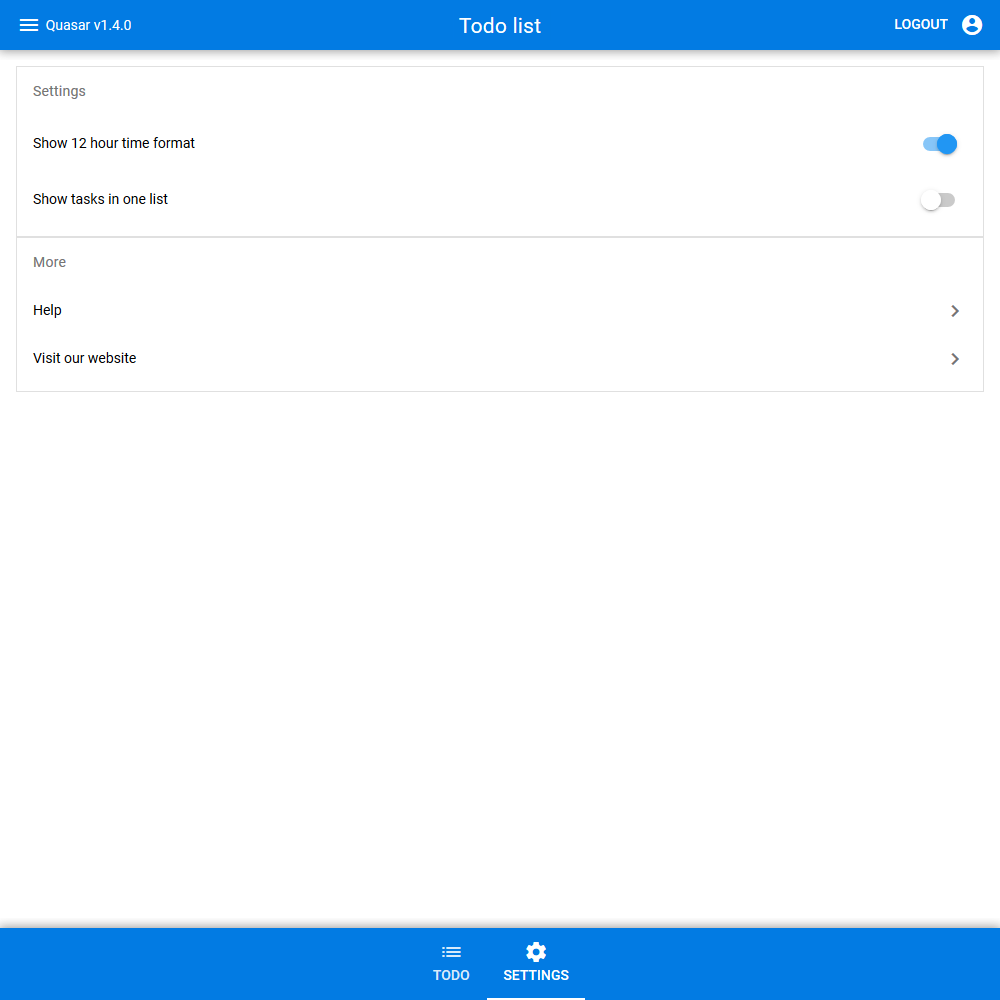Click the list icon above TODO
Image resolution: width=1000 pixels, height=1000 pixels.
451,952
